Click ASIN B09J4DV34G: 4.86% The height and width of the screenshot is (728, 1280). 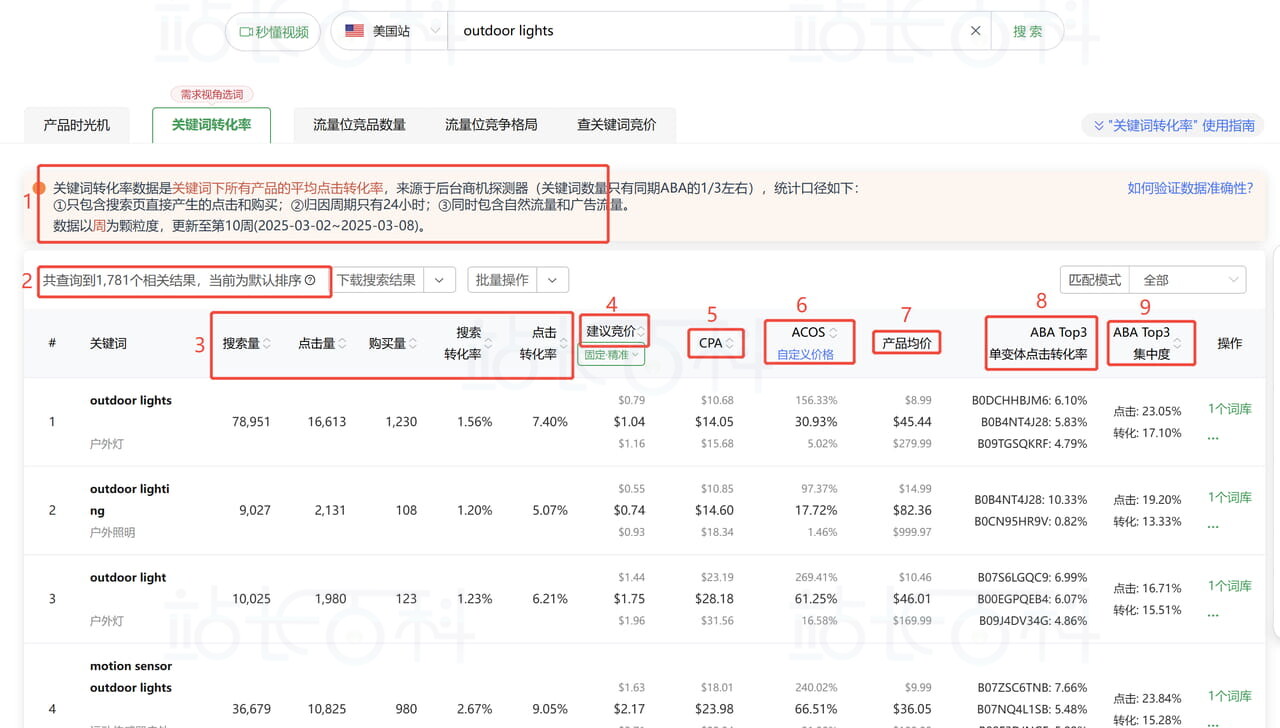click(1032, 621)
